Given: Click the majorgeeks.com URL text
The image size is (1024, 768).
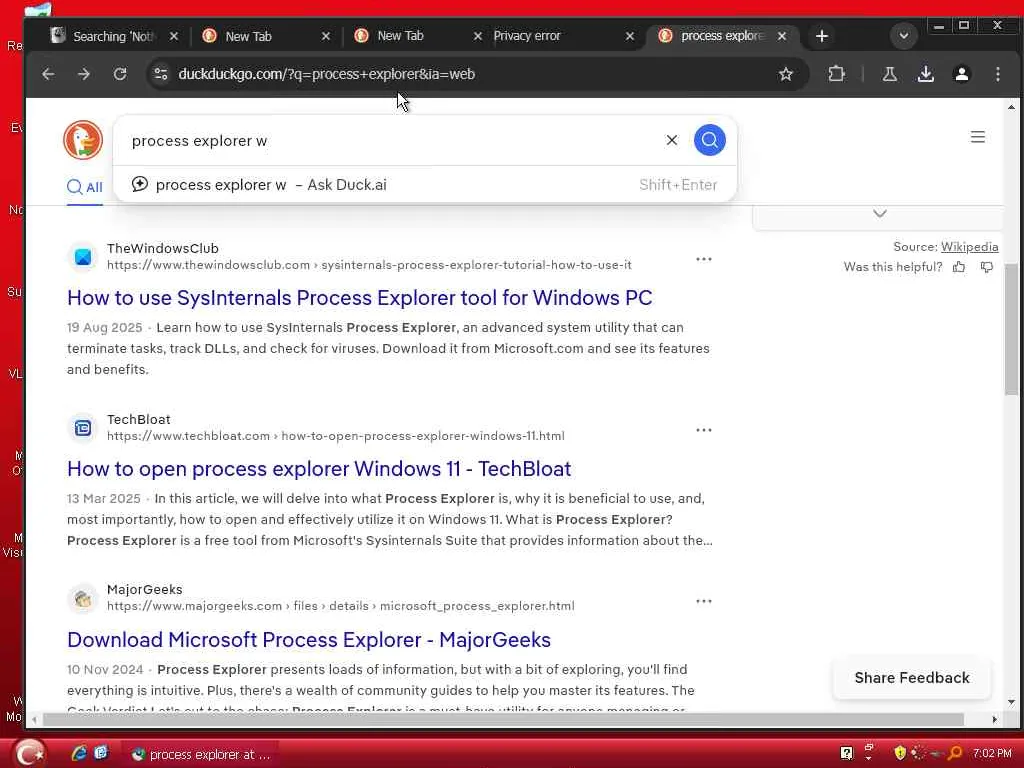Looking at the screenshot, I should (x=341, y=607).
